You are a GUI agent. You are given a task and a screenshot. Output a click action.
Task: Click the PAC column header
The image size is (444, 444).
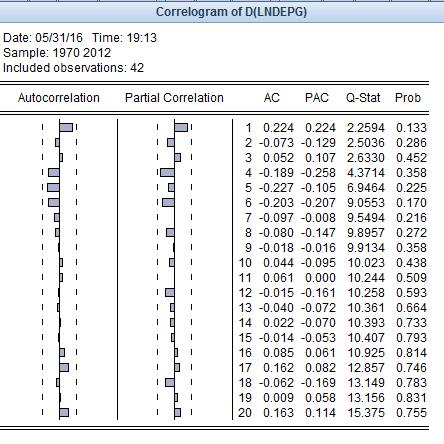pos(317,98)
